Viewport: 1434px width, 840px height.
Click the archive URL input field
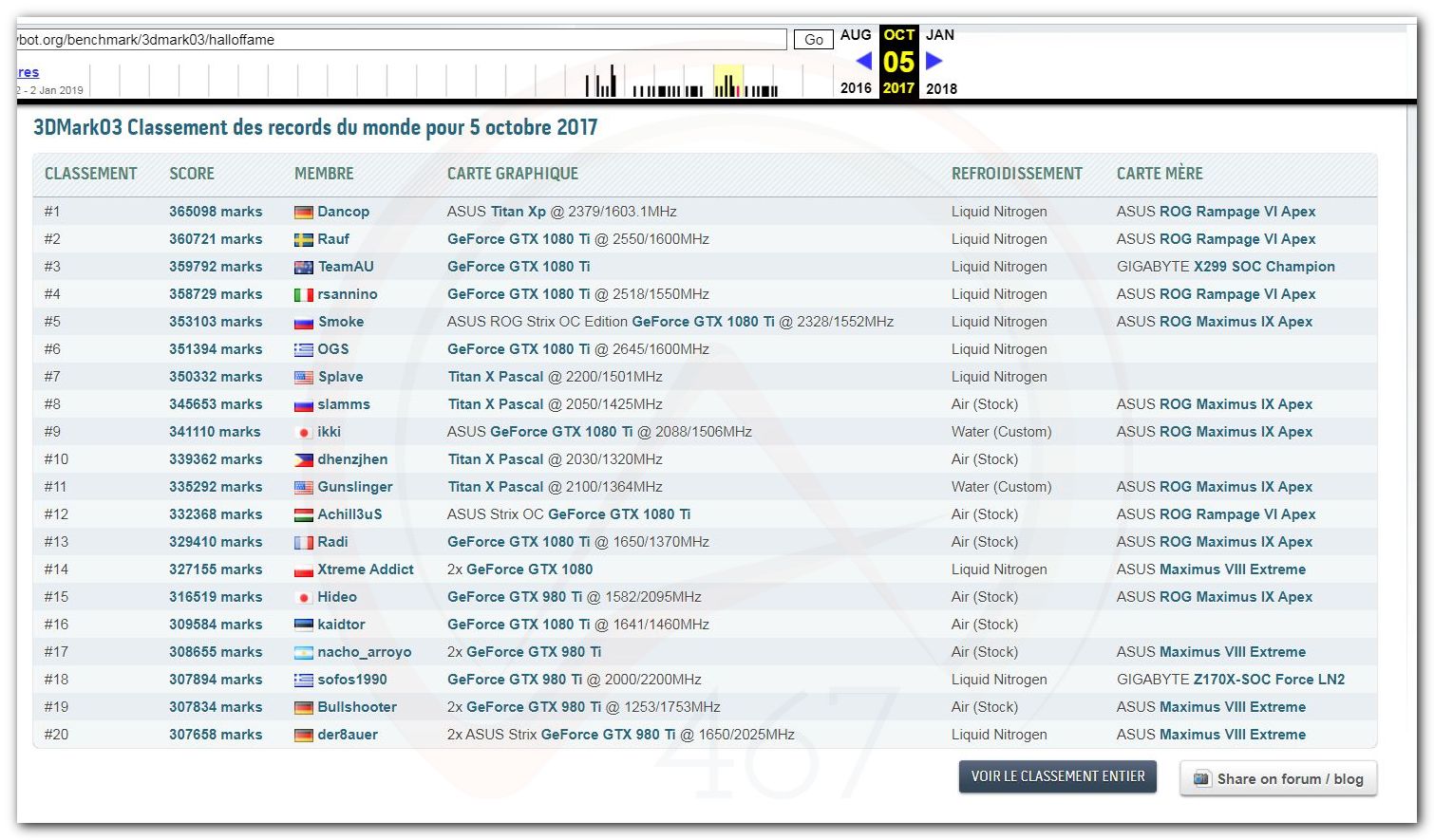click(x=402, y=39)
